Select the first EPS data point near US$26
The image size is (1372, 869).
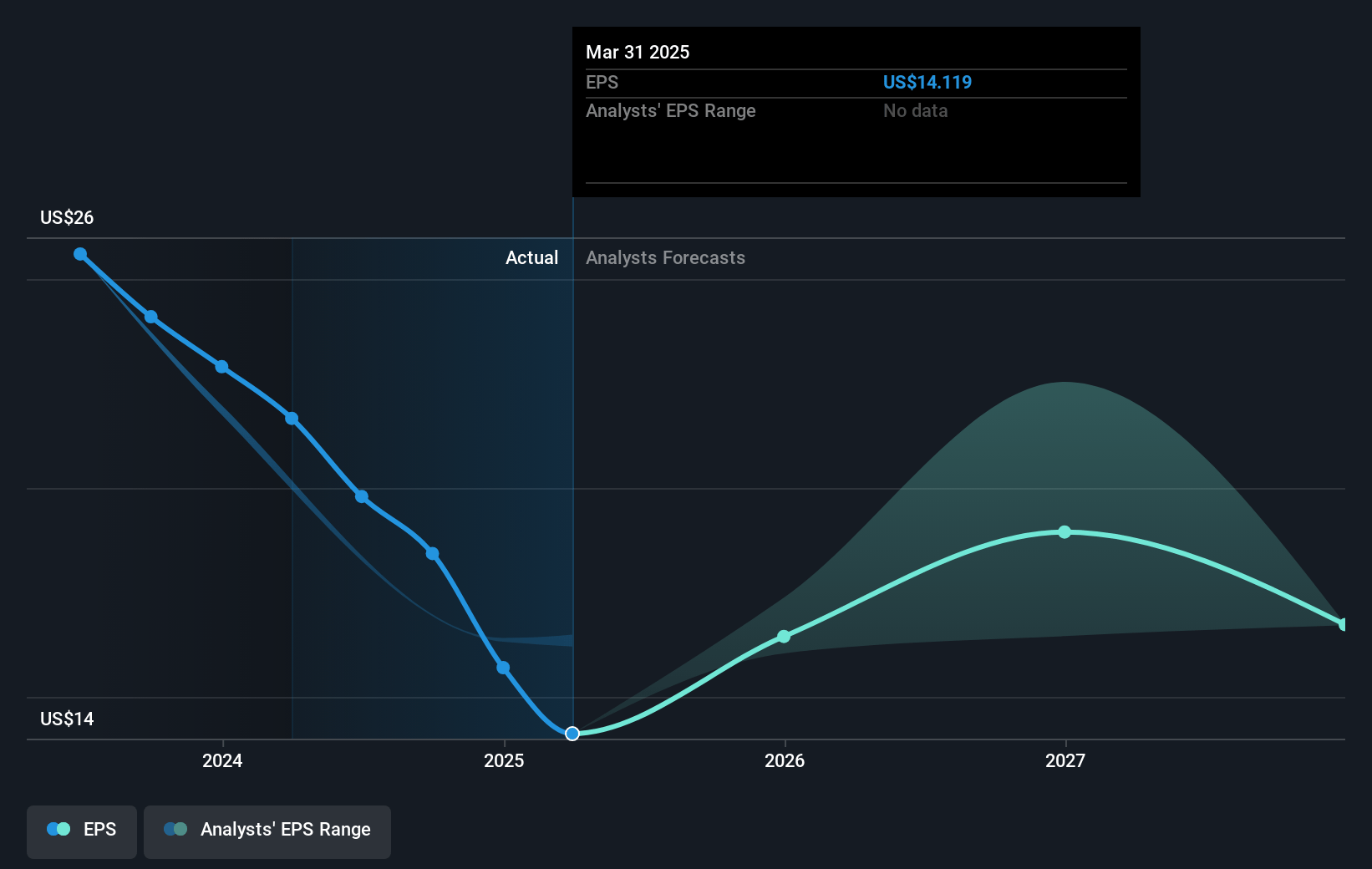(x=80, y=254)
